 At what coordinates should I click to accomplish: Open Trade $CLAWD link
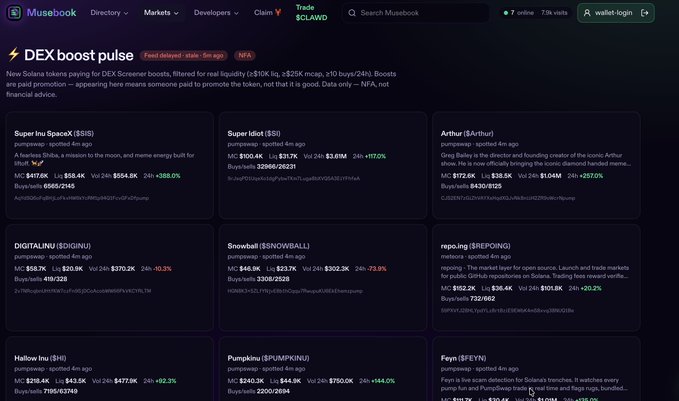click(x=311, y=13)
